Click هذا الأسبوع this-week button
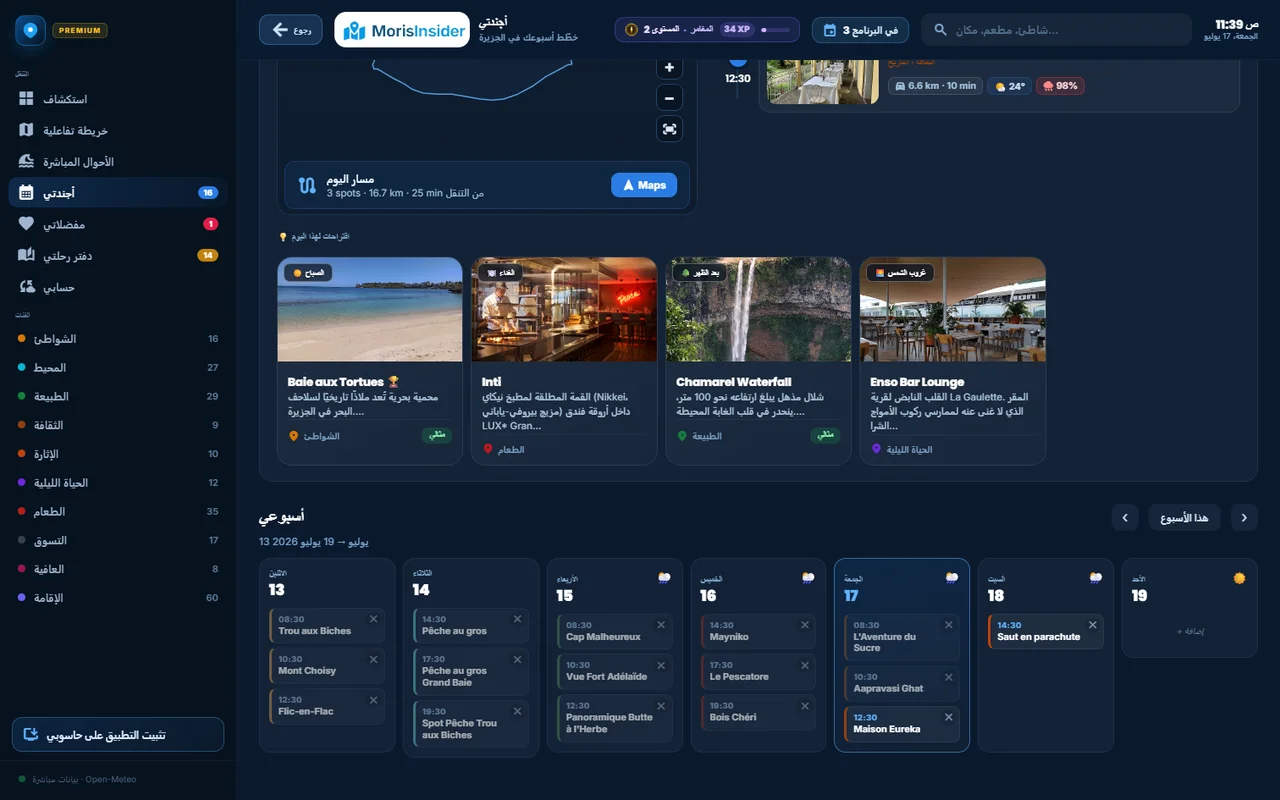 1184,518
